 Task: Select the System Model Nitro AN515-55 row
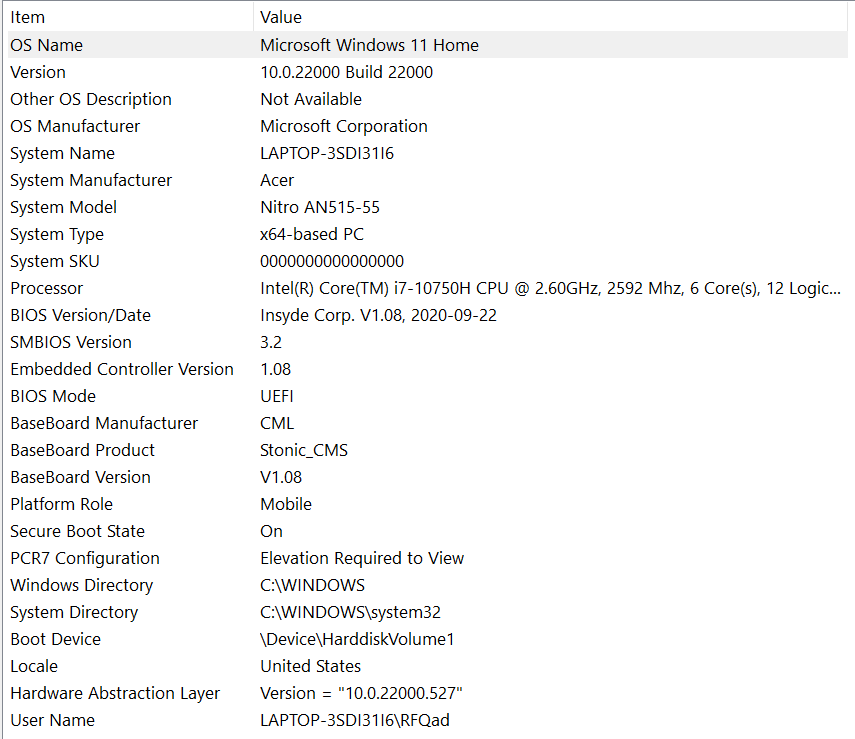coord(428,207)
